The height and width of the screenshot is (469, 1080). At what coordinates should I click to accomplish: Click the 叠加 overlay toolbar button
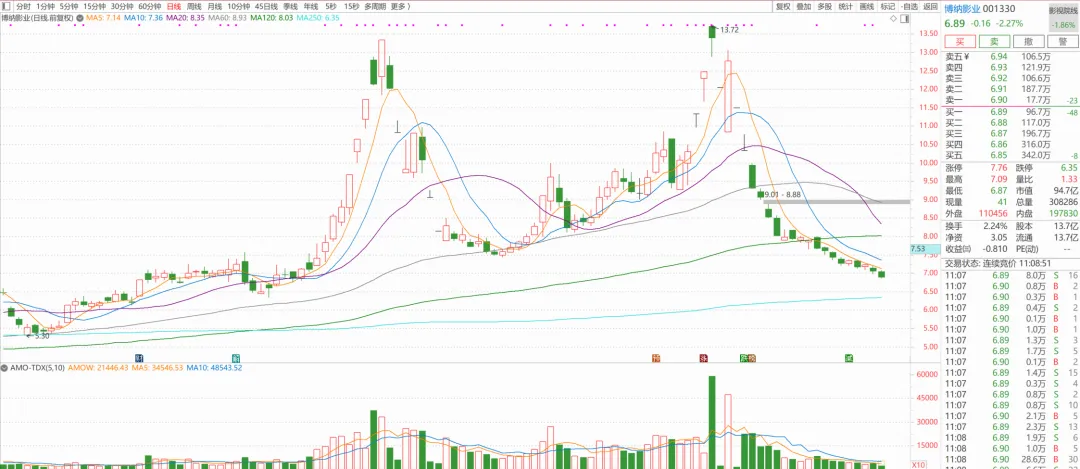[x=804, y=6]
